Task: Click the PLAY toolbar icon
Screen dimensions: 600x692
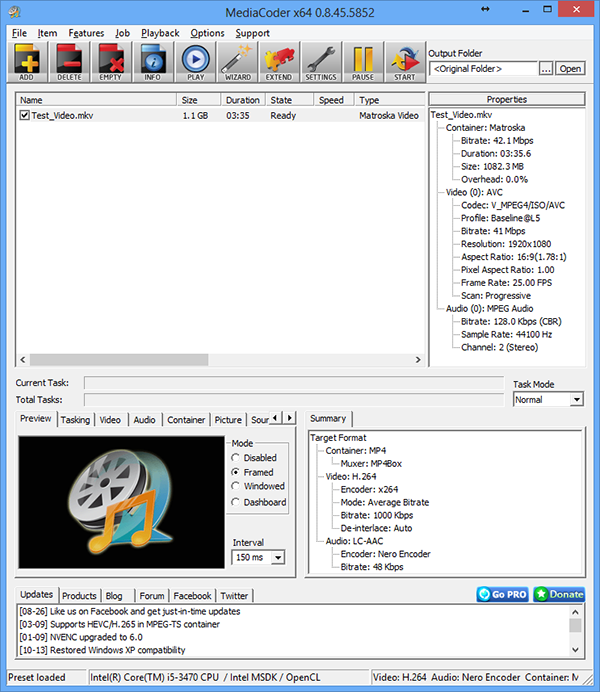Action: pos(195,62)
